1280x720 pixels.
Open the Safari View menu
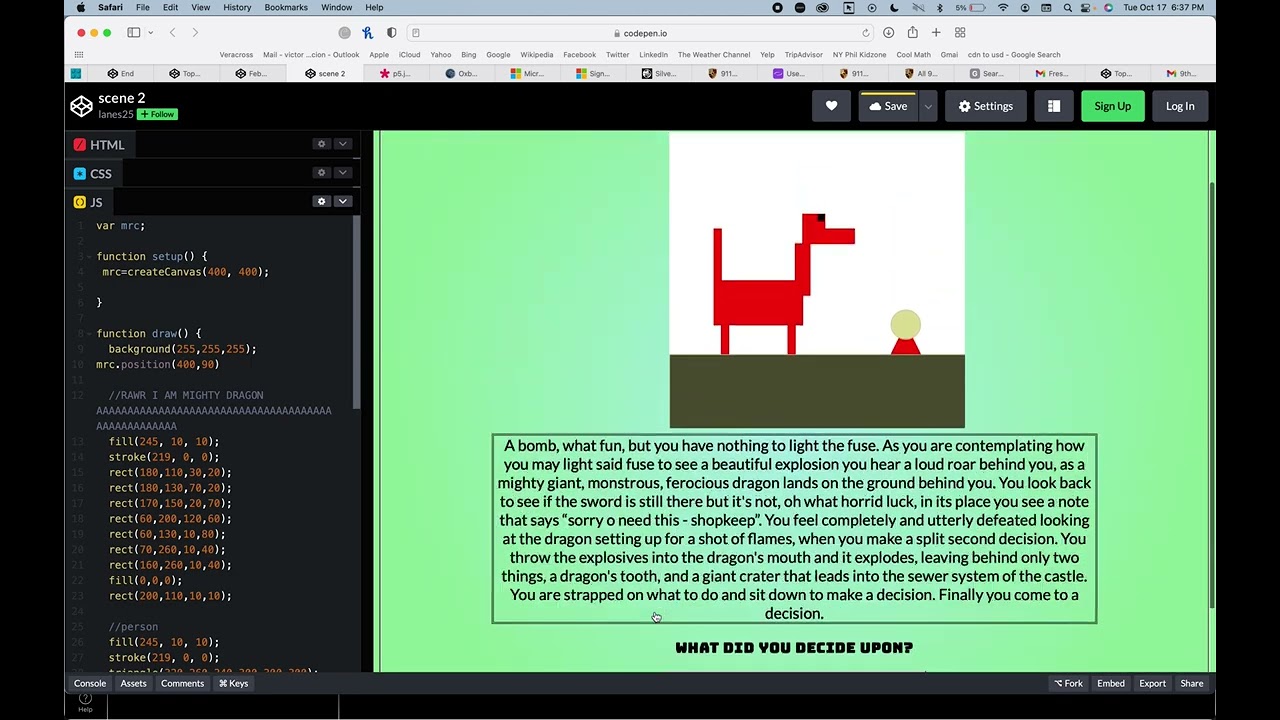click(200, 7)
